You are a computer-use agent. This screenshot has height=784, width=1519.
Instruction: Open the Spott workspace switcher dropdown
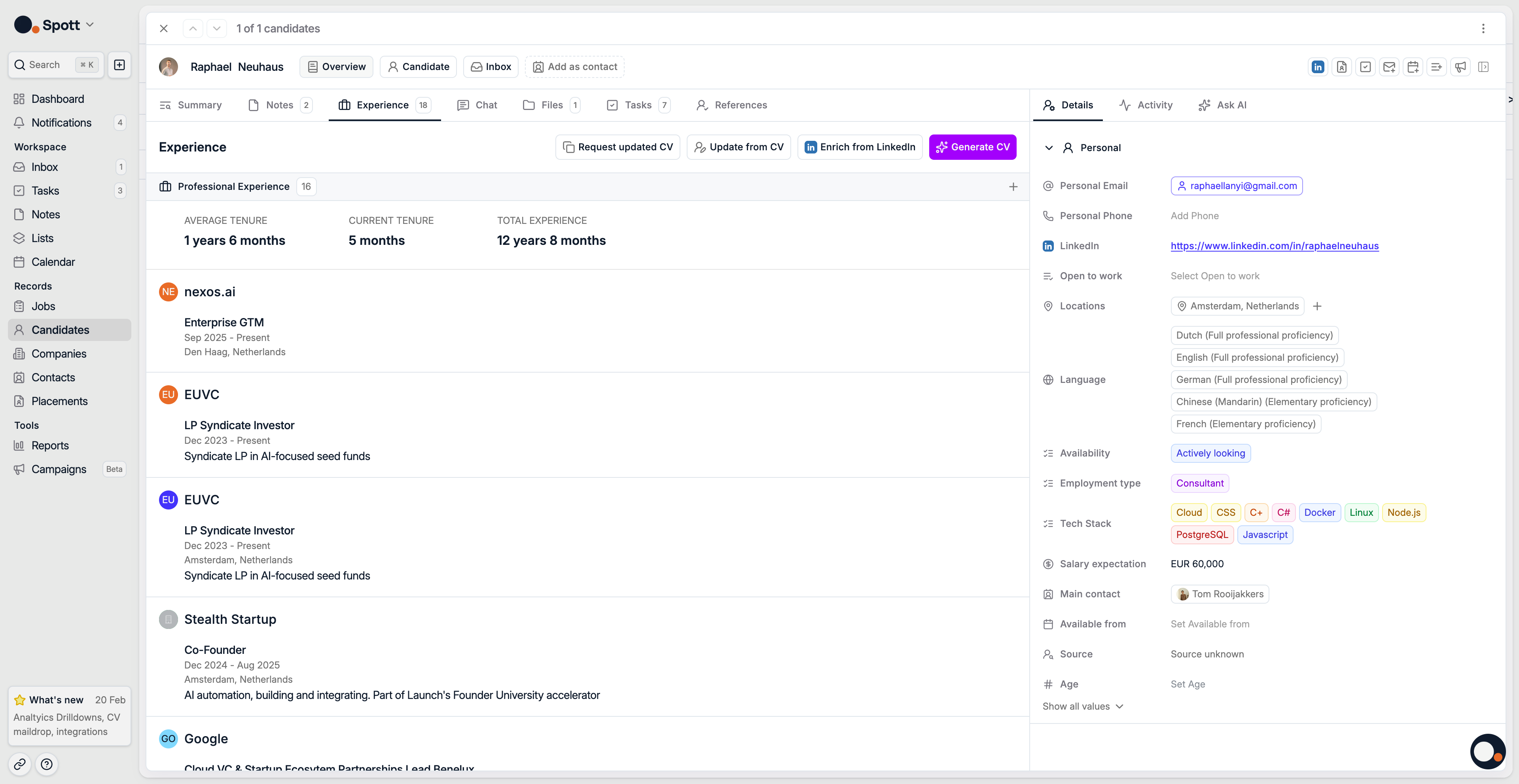pyautogui.click(x=54, y=25)
